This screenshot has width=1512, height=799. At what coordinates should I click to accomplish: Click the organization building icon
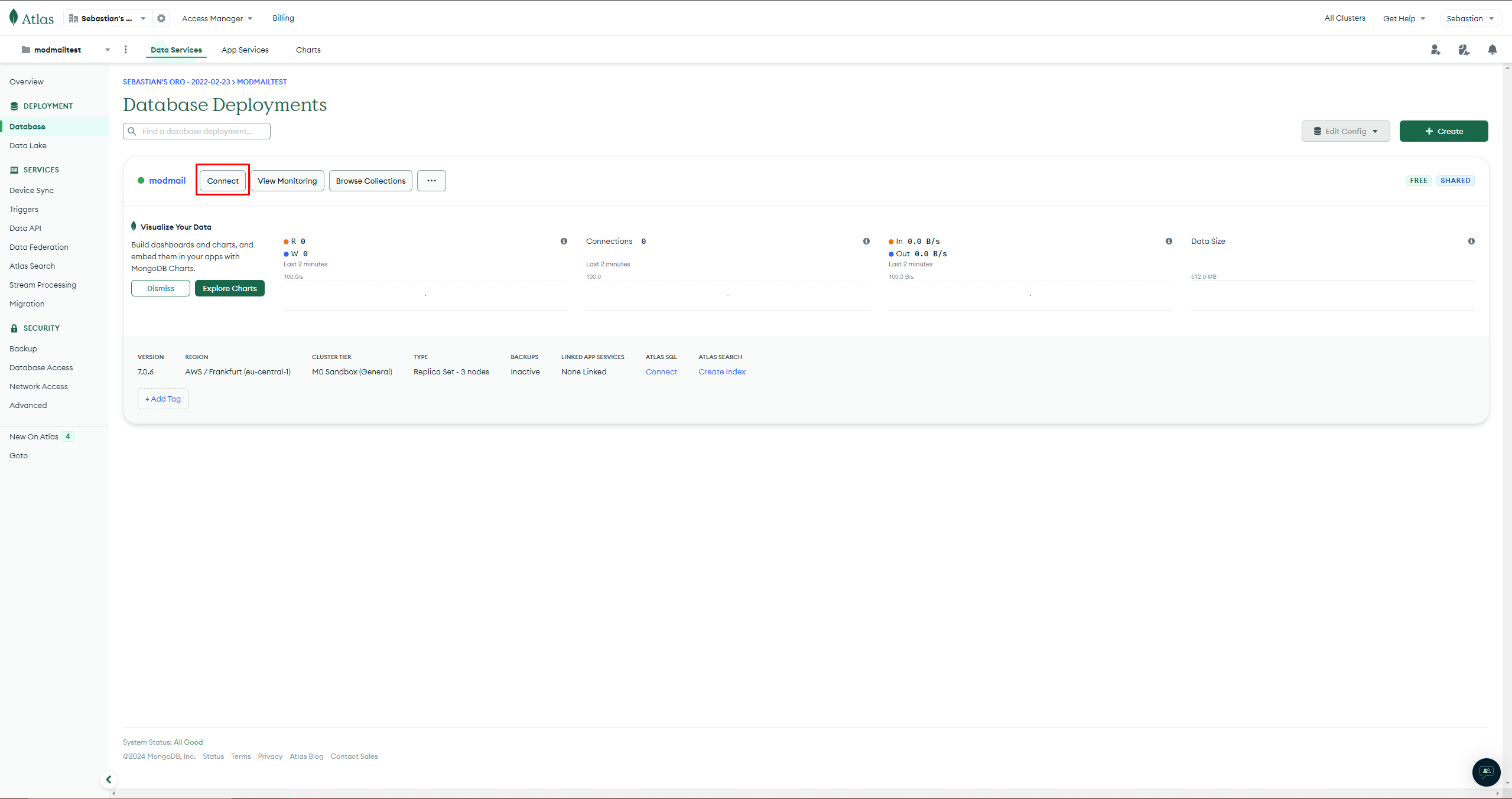73,18
